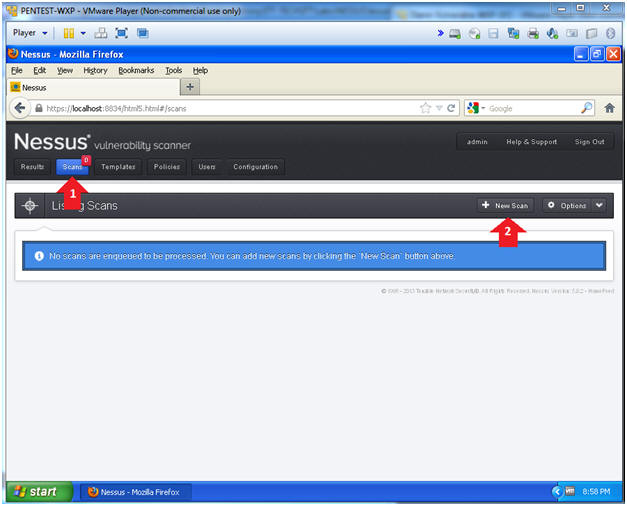
Task: Go back with the browser back arrow
Action: (20, 108)
